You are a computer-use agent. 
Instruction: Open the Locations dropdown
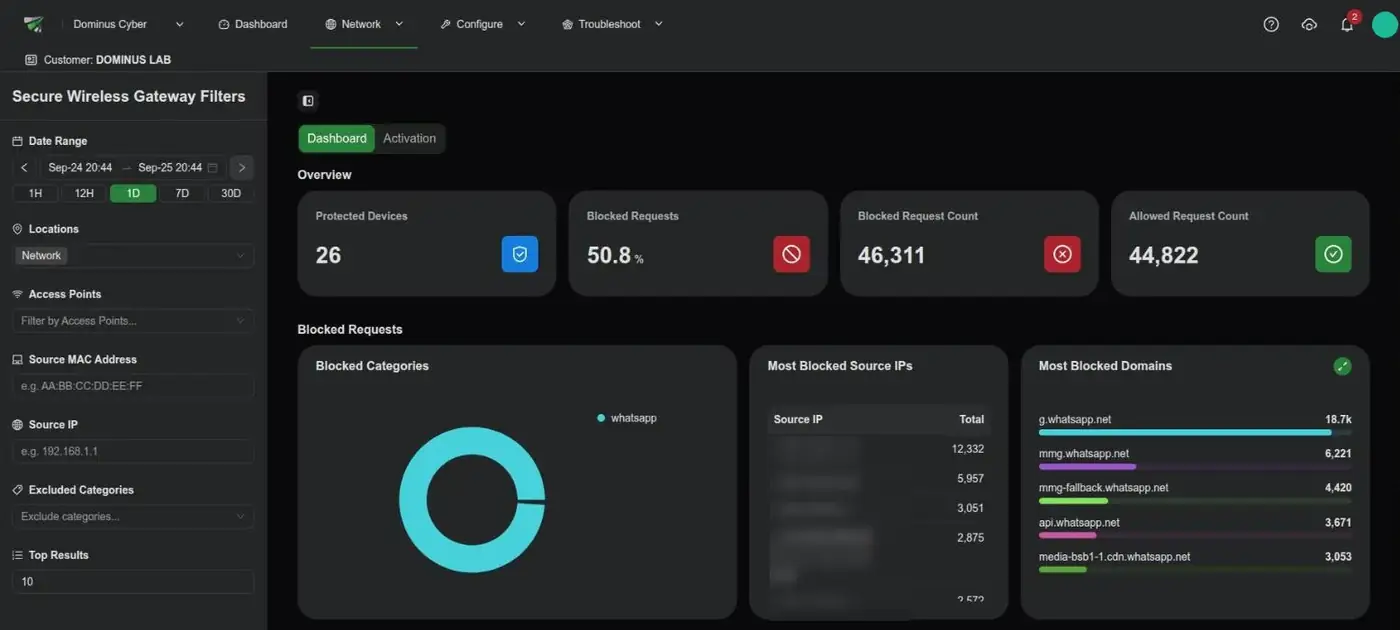(133, 256)
